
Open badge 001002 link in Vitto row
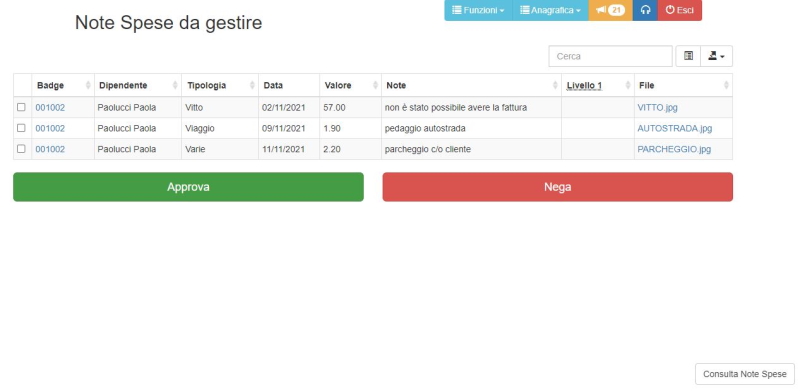pos(50,108)
